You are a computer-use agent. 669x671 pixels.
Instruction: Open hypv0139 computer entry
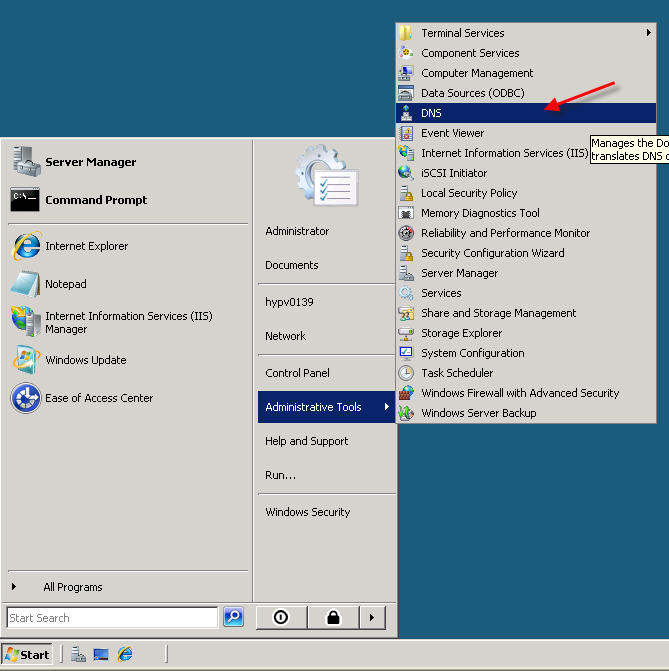click(x=289, y=302)
